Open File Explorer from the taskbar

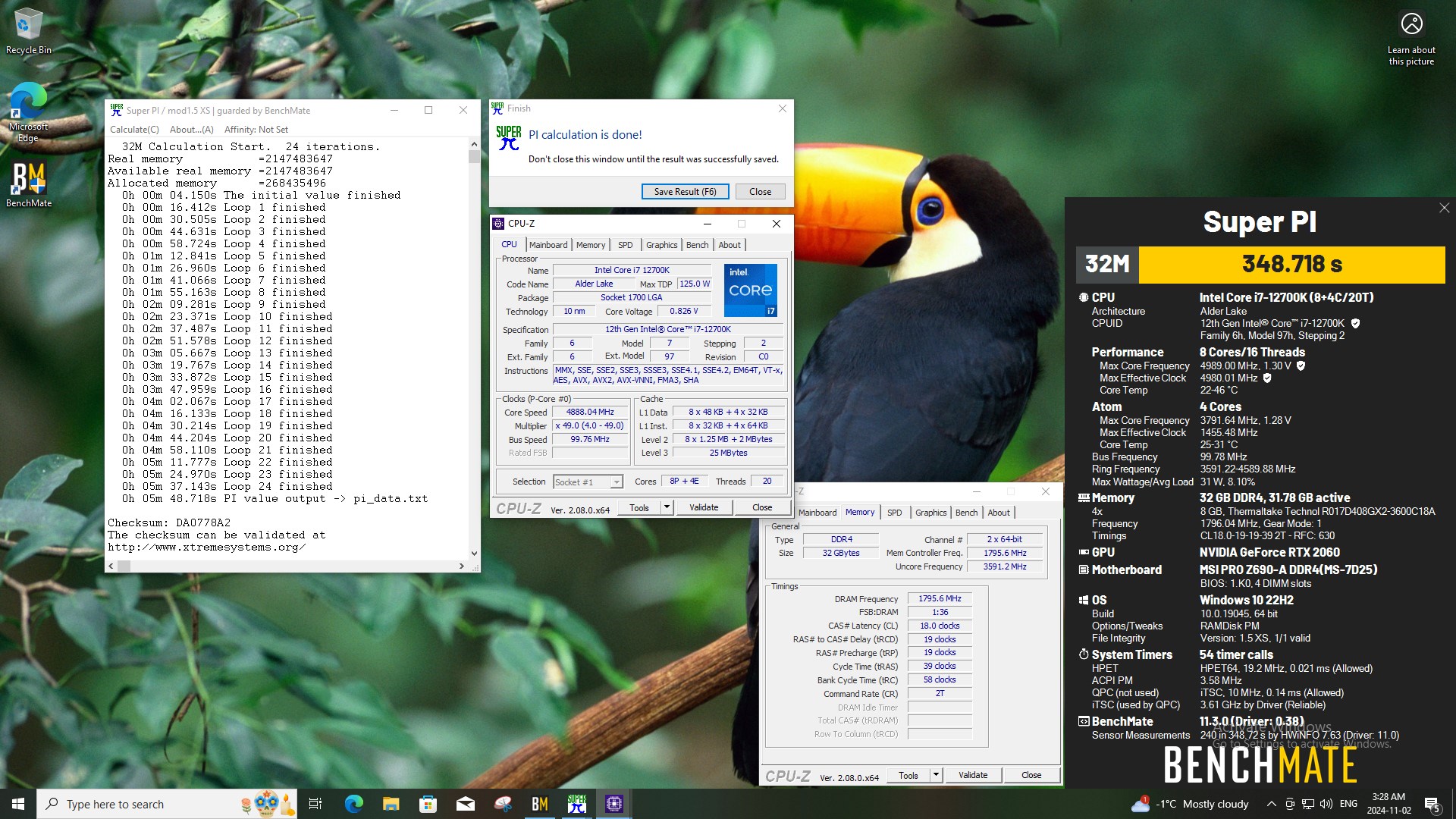point(391,804)
